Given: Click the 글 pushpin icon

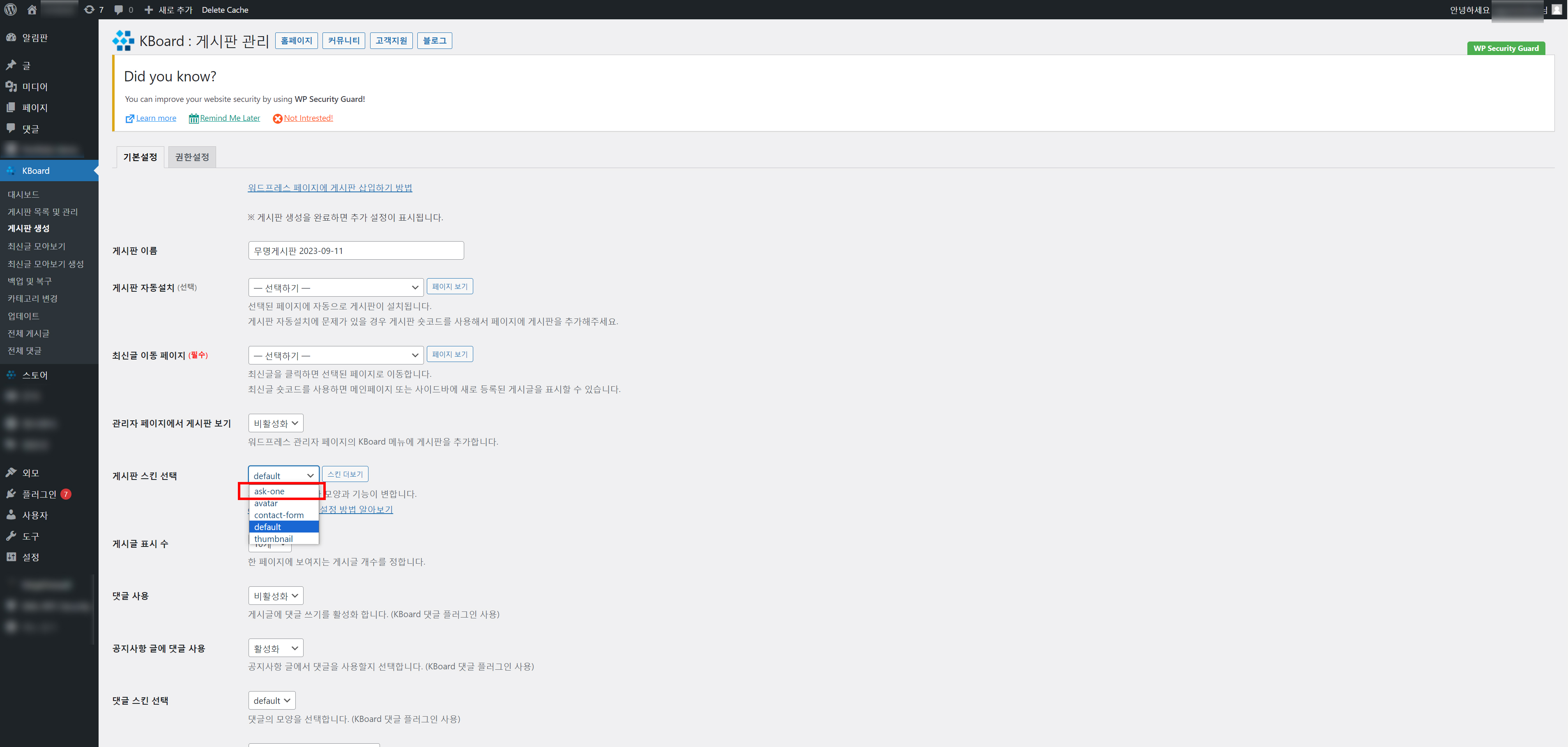Looking at the screenshot, I should [11, 65].
